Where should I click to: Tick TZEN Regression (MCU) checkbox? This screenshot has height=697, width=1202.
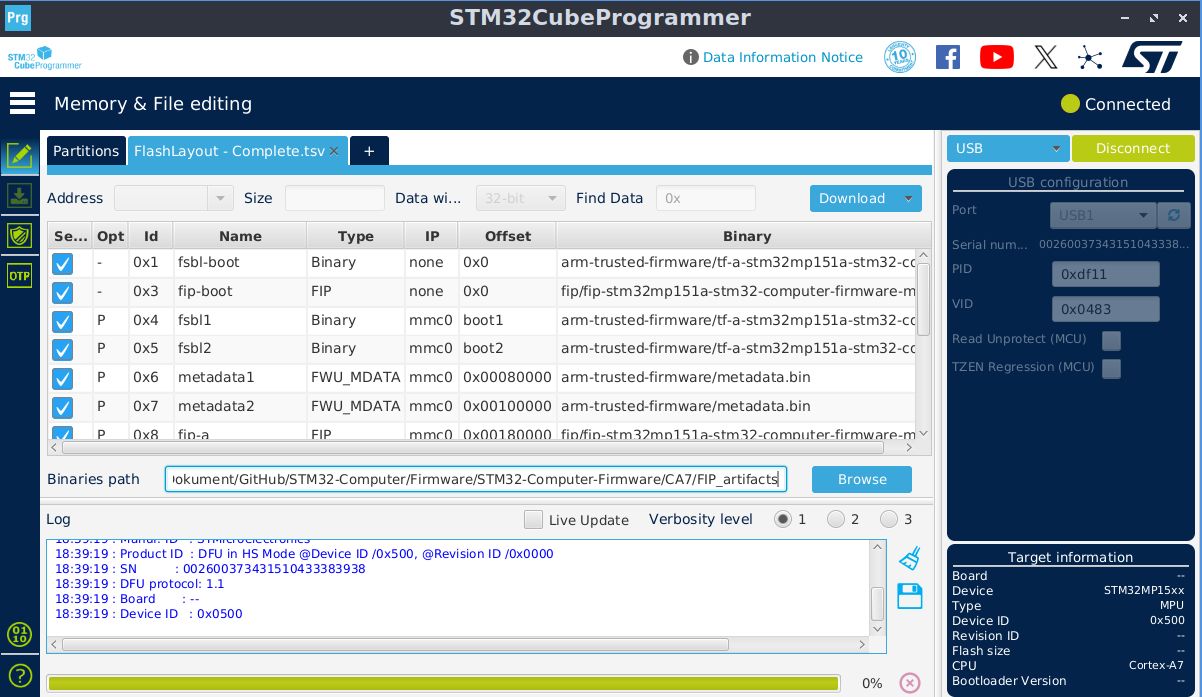(1111, 368)
